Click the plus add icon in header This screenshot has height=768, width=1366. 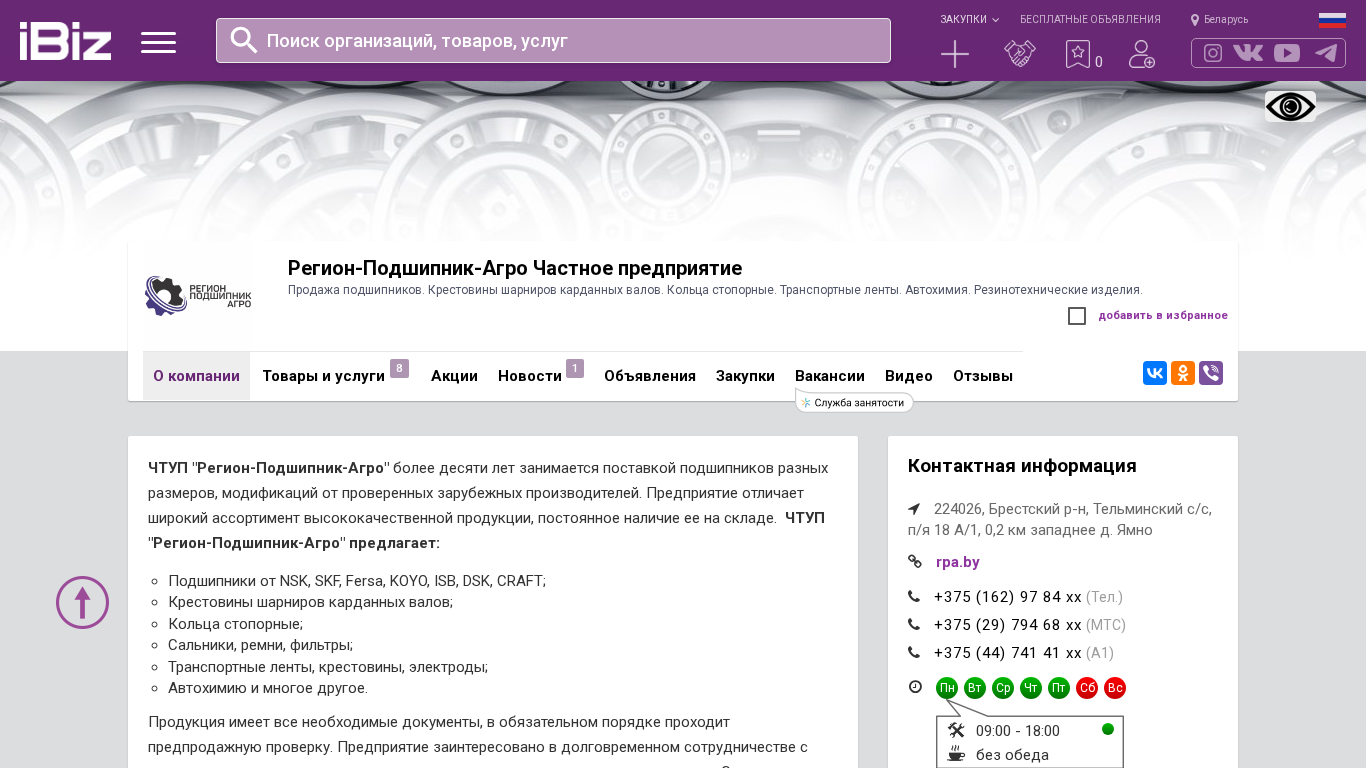coord(955,54)
